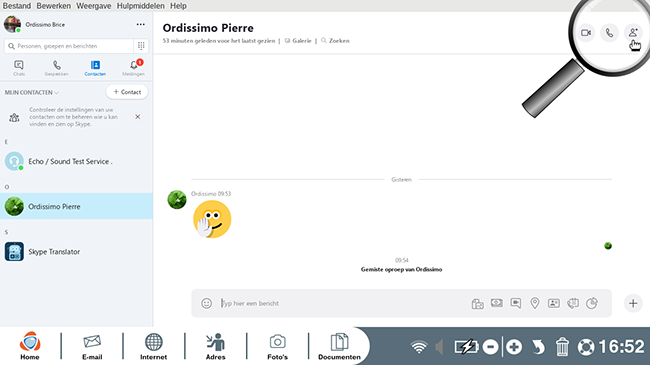
Task: Open the three-dots more menu beside Ordissimo Brice
Action: coord(141,24)
